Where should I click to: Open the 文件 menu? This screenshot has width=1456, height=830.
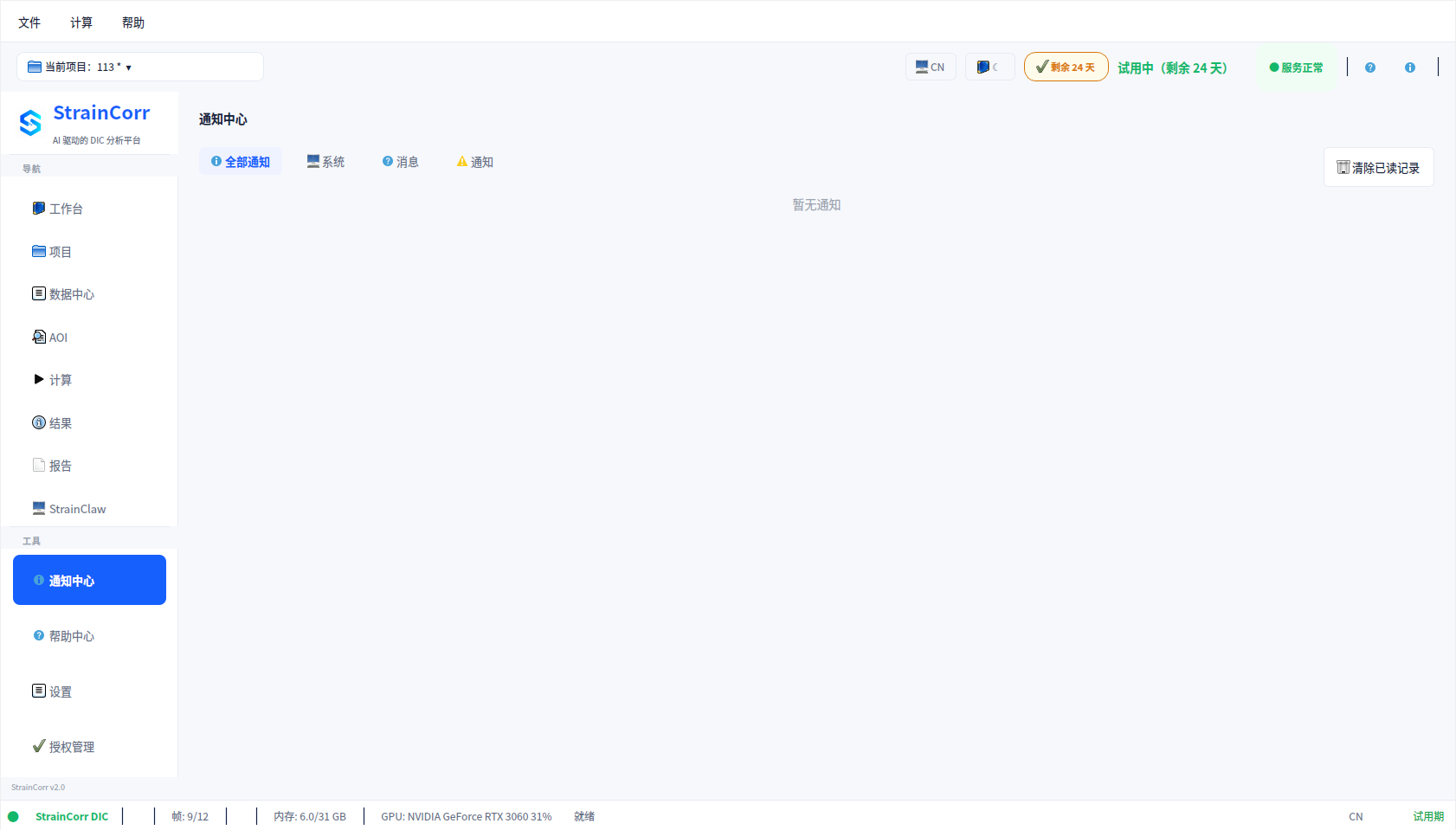tap(29, 23)
